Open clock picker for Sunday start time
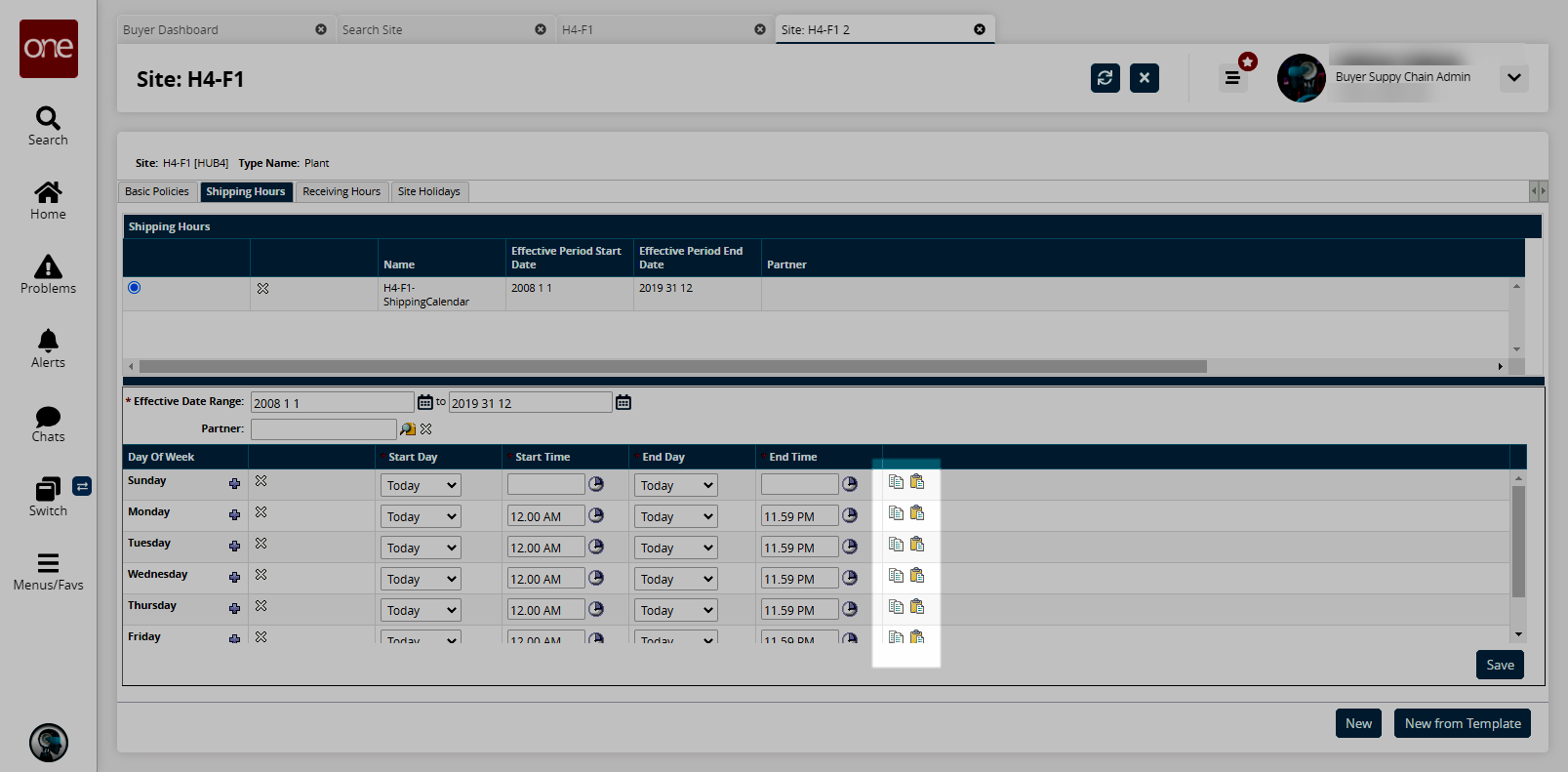 click(x=596, y=484)
